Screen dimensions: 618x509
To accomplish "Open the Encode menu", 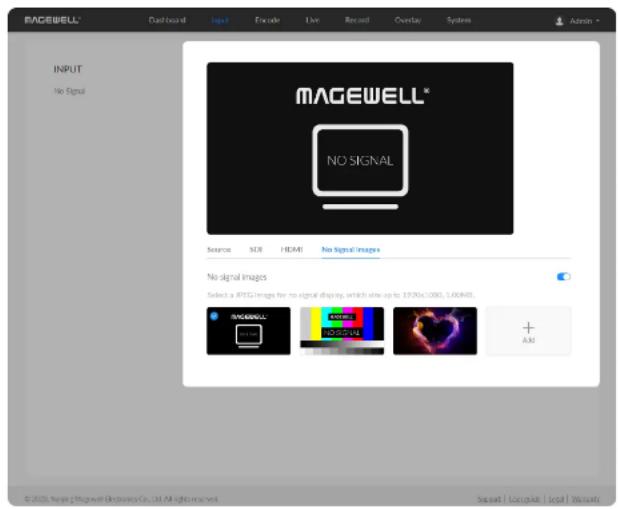I will [267, 20].
